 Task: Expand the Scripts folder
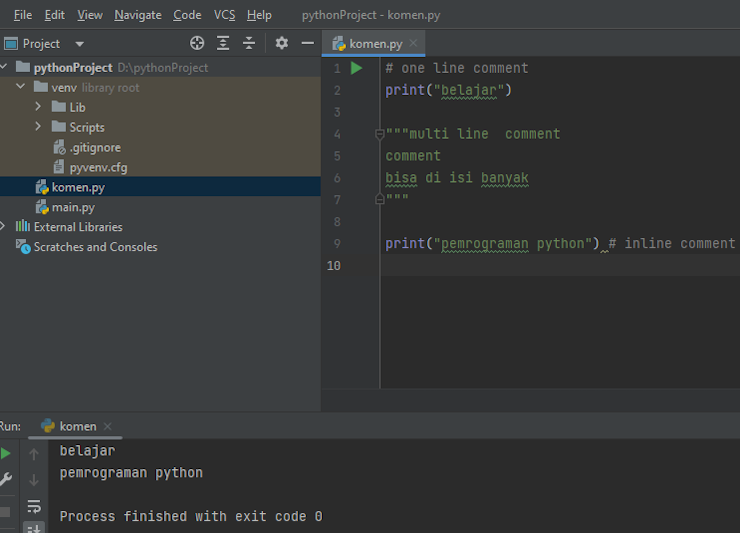(x=38, y=127)
